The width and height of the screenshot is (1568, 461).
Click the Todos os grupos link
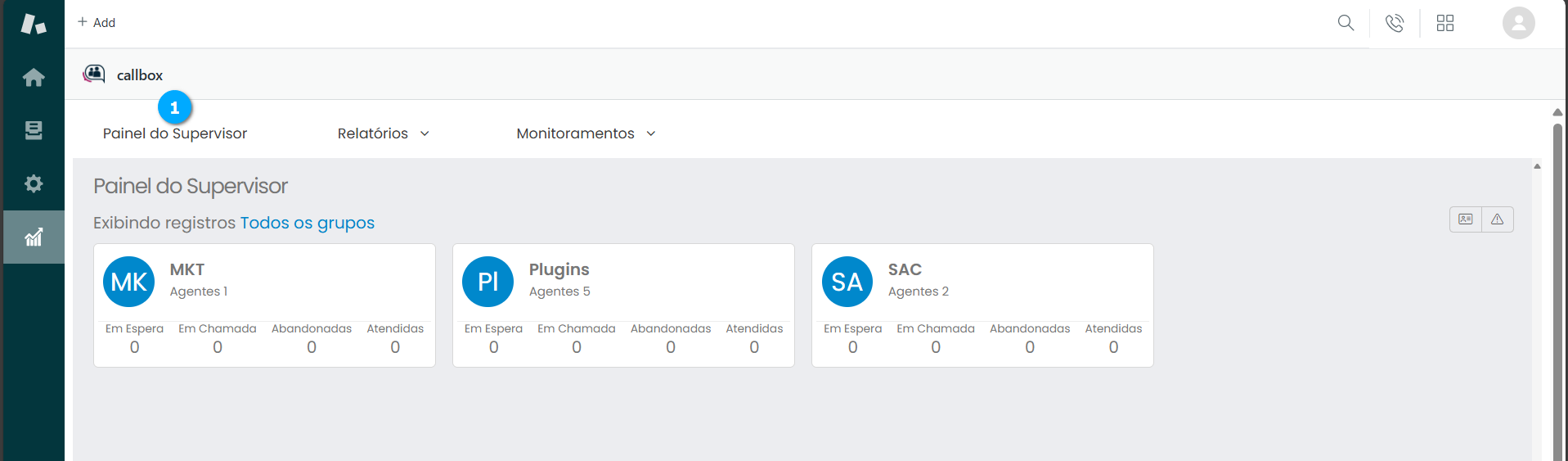(x=307, y=223)
